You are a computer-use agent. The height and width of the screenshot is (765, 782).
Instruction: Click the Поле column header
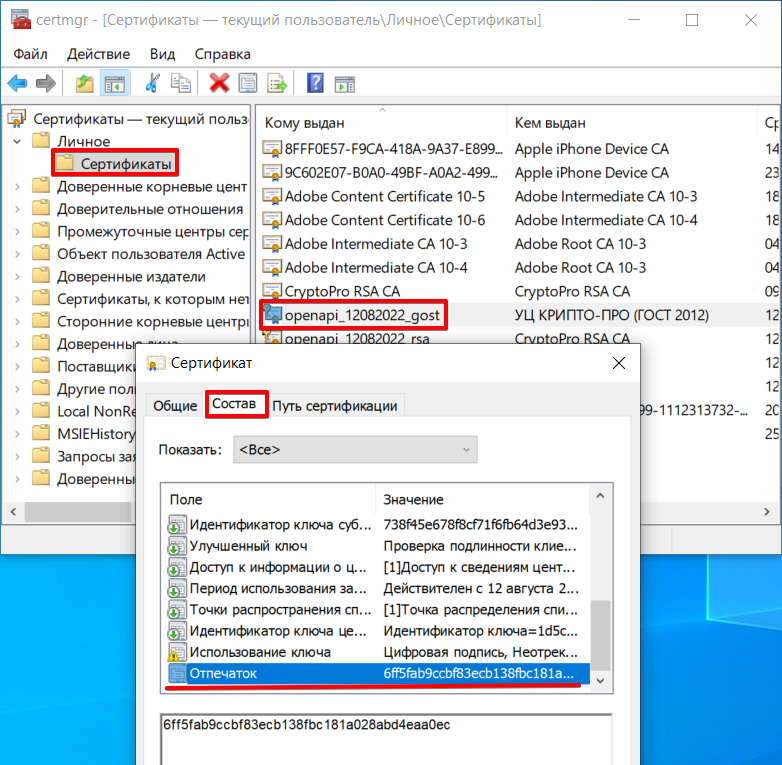[268, 499]
